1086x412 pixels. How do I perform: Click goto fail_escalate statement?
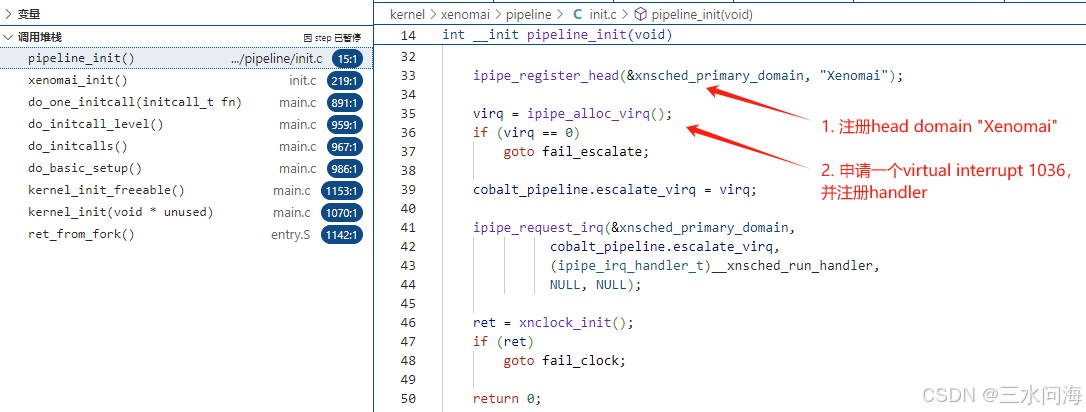[576, 152]
